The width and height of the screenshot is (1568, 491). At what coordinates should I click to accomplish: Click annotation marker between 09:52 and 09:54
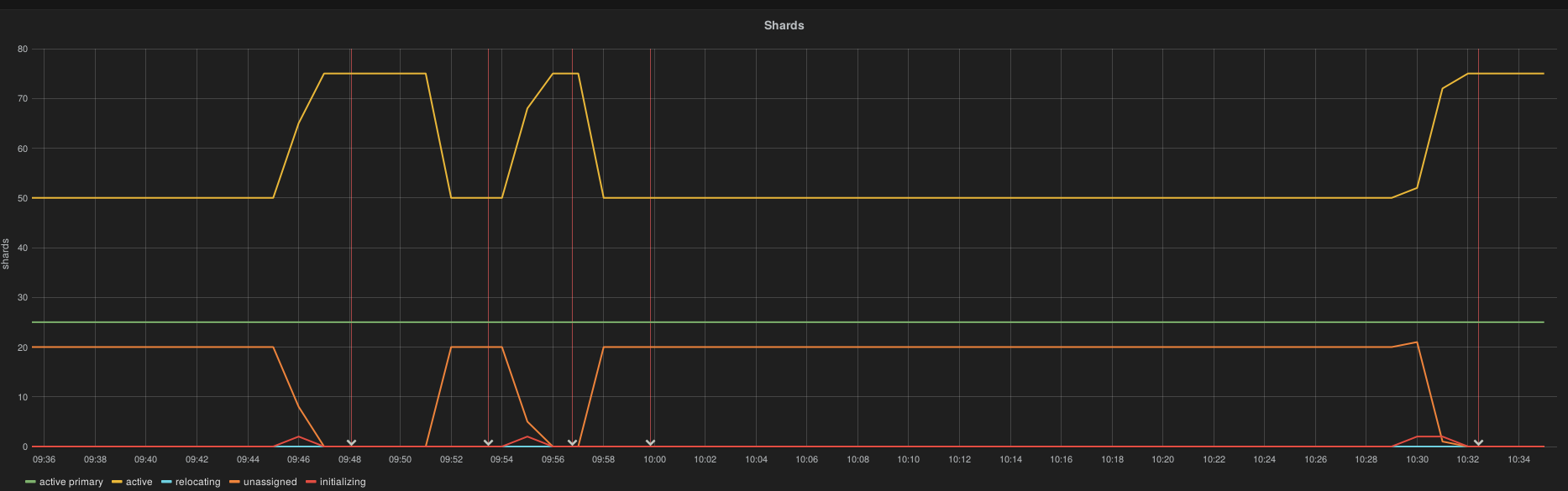pos(488,443)
